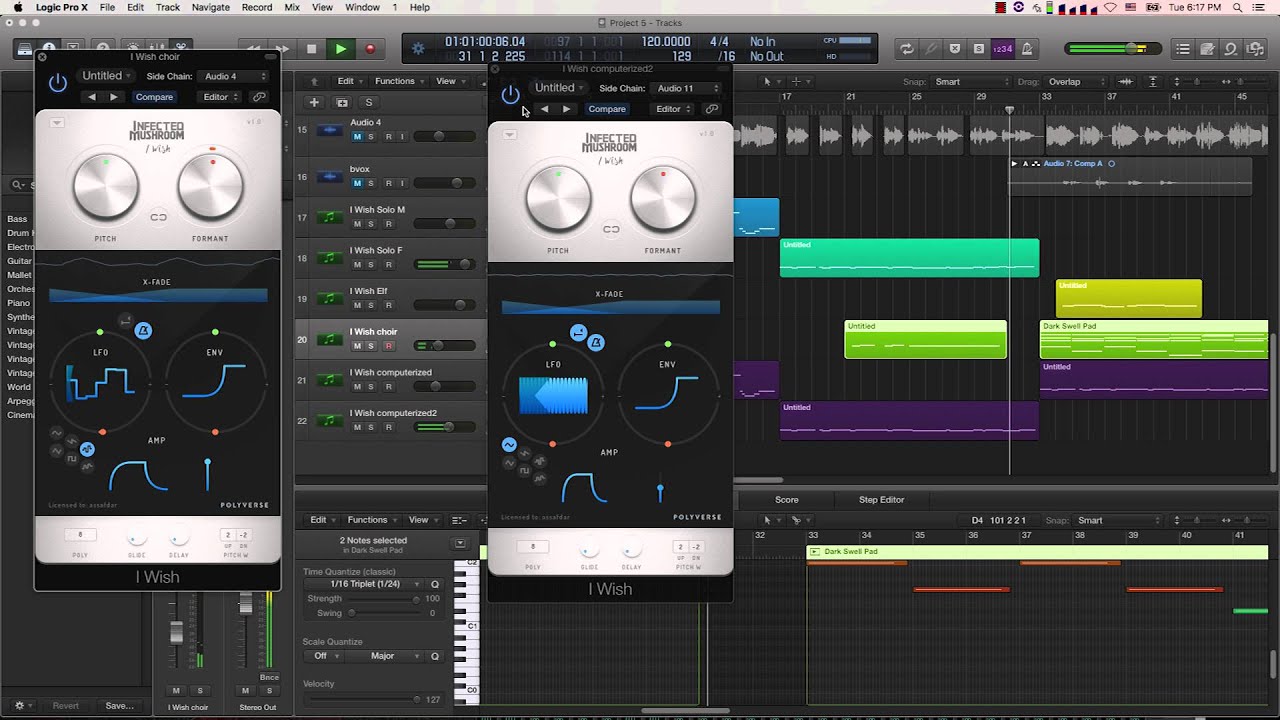Open the File menu
This screenshot has width=1280, height=720.
click(107, 7)
